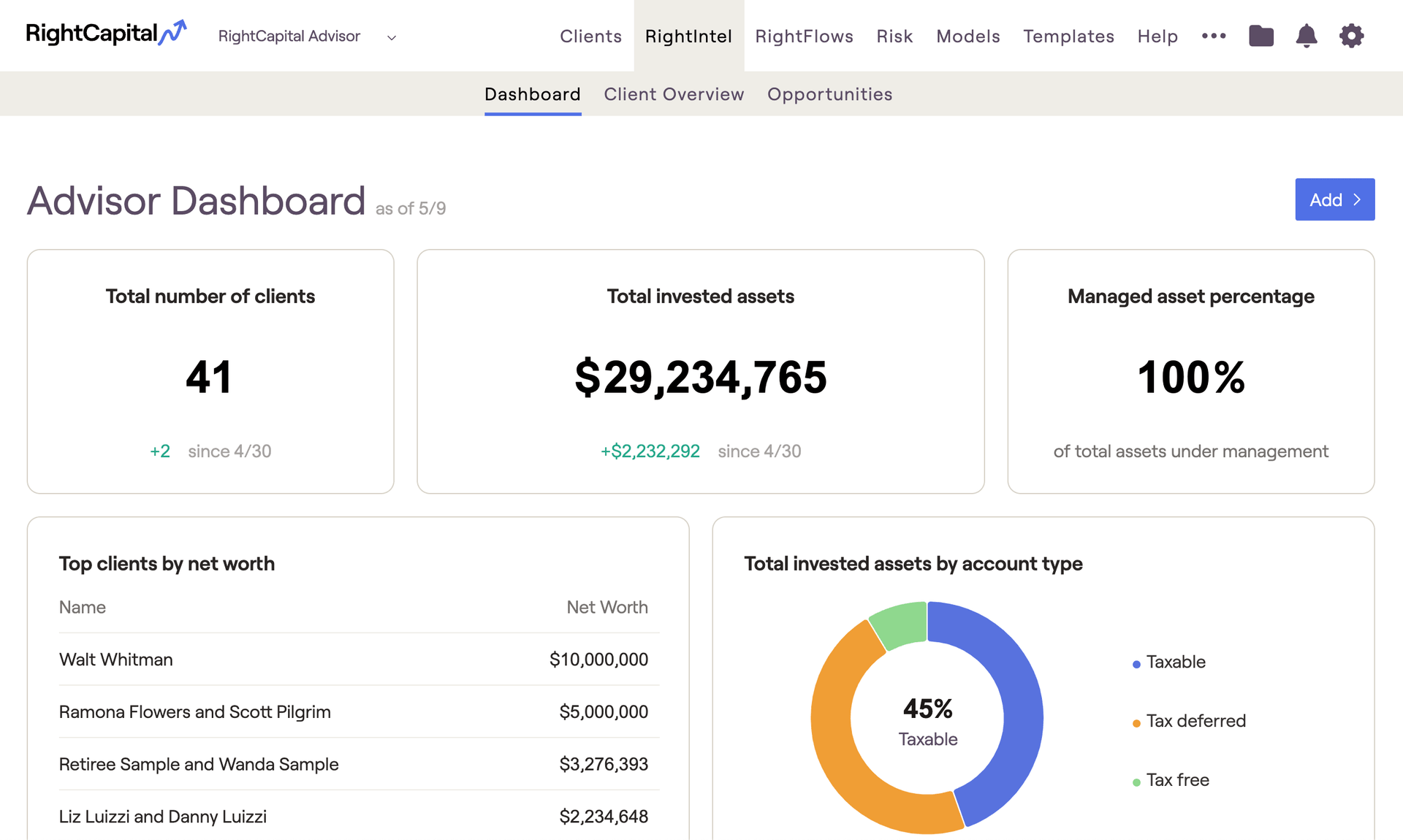Open the RightFlows menu
The image size is (1403, 840).
(804, 36)
